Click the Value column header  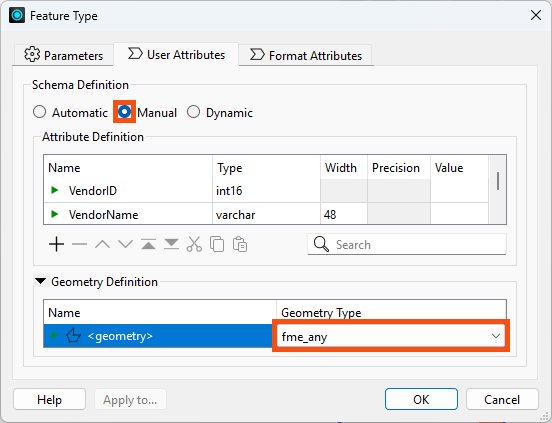[459, 168]
